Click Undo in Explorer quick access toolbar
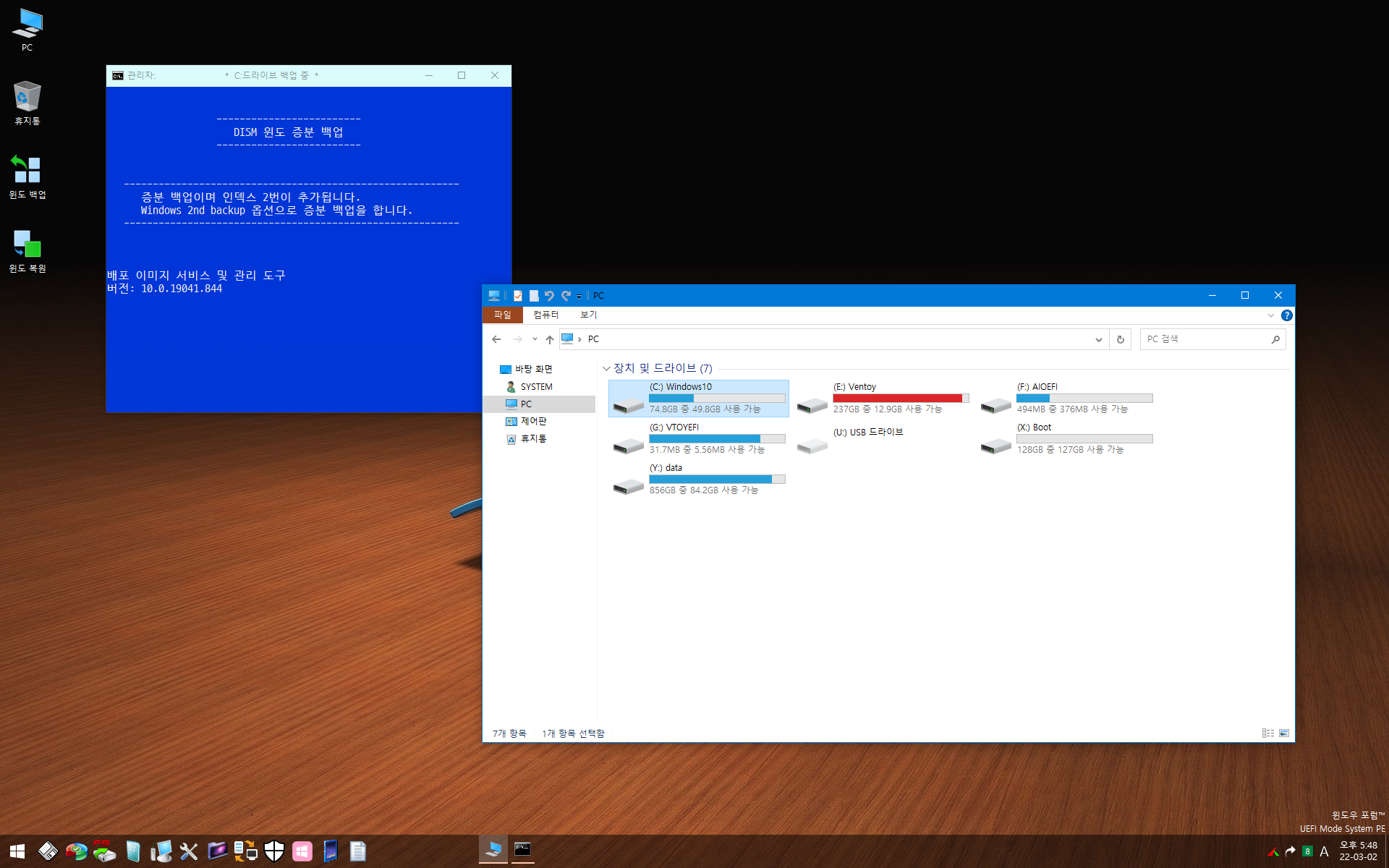The width and height of the screenshot is (1389, 868). pyautogui.click(x=549, y=295)
